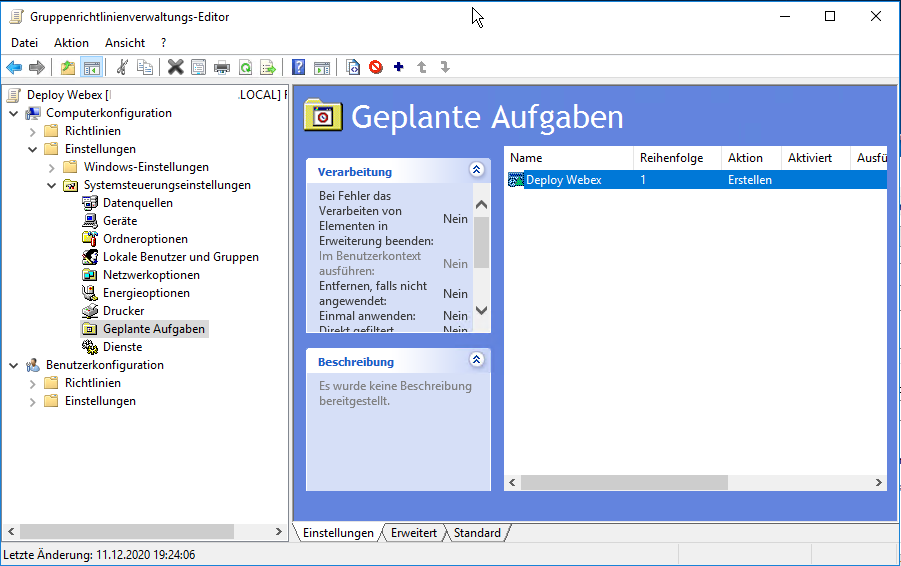
Task: Go forward with the gray right arrow
Action: pos(37,68)
